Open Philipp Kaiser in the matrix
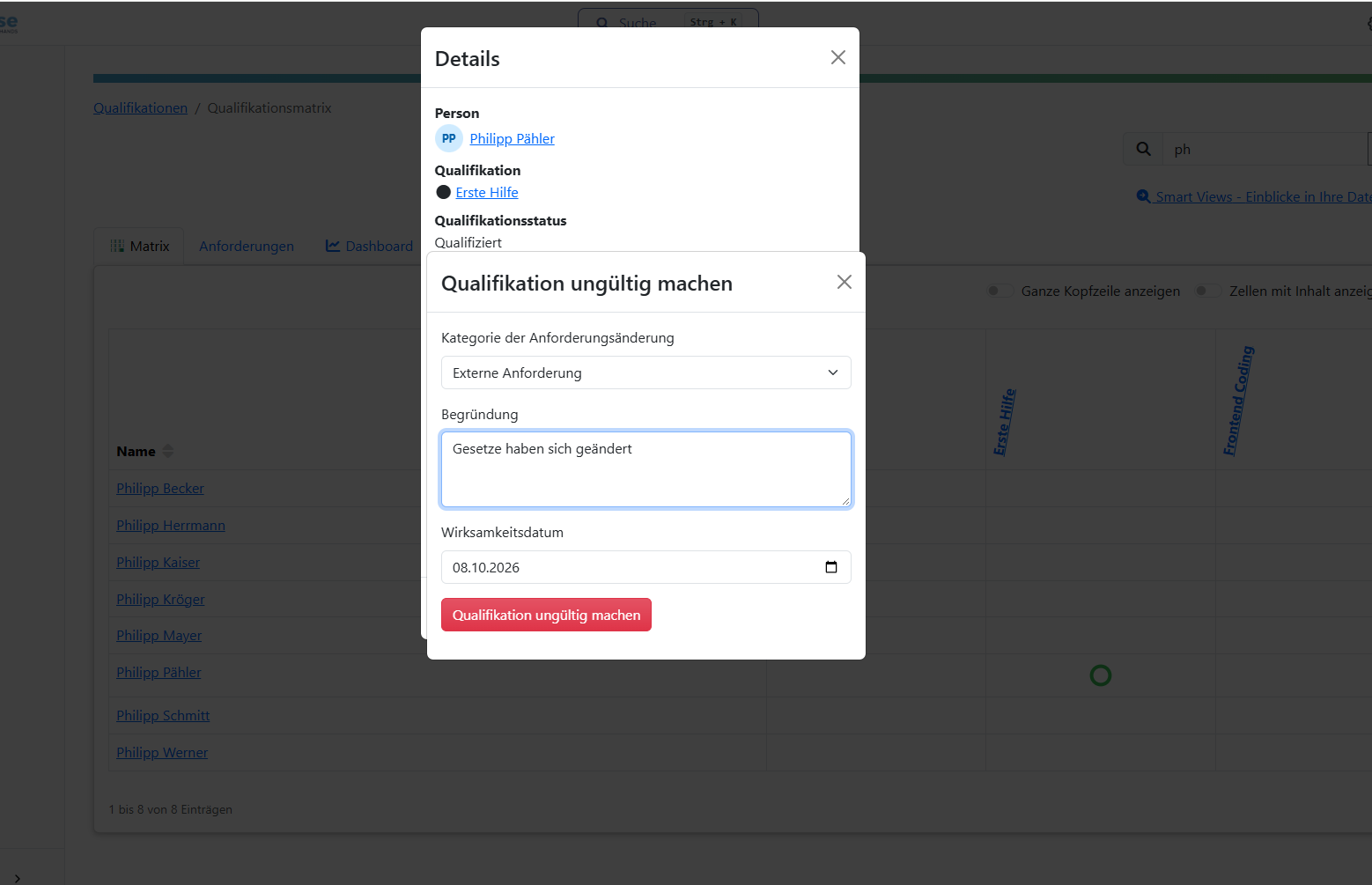 click(158, 562)
